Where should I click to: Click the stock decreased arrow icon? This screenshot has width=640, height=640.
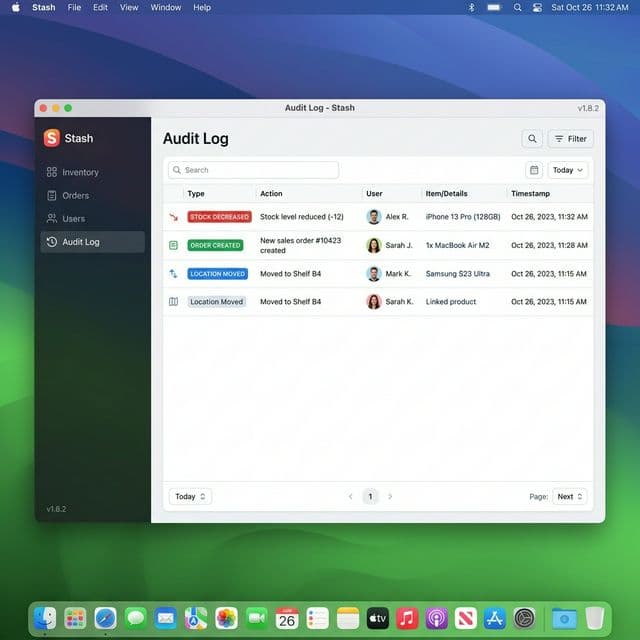[x=173, y=217]
